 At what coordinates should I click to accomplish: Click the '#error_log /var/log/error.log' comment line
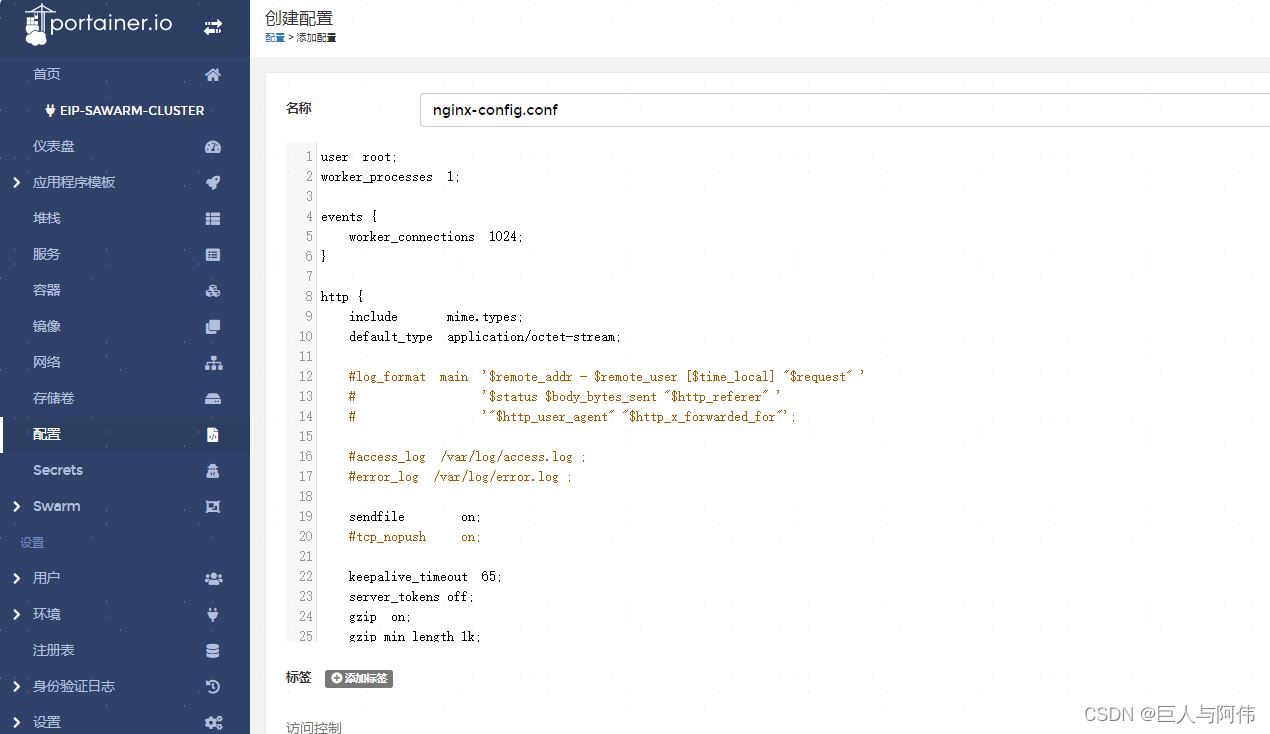point(460,477)
